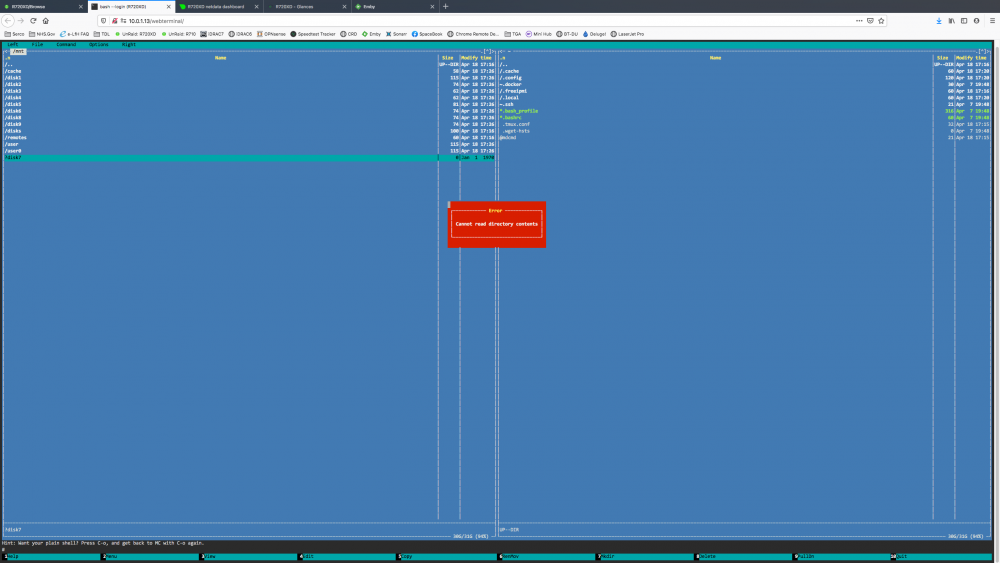This screenshot has width=1000, height=563.
Task: Close the bash --login (R720XD) tab
Action: pyautogui.click(x=168, y=6)
